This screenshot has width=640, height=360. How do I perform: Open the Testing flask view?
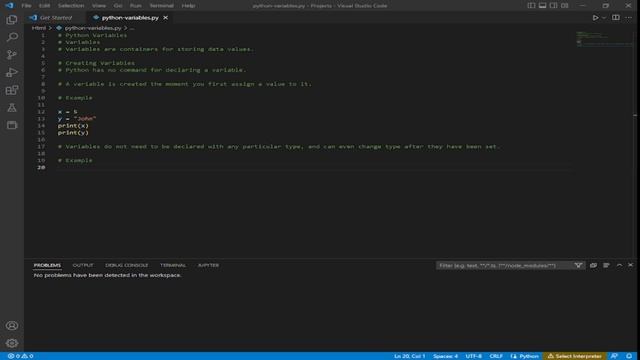[x=12, y=107]
